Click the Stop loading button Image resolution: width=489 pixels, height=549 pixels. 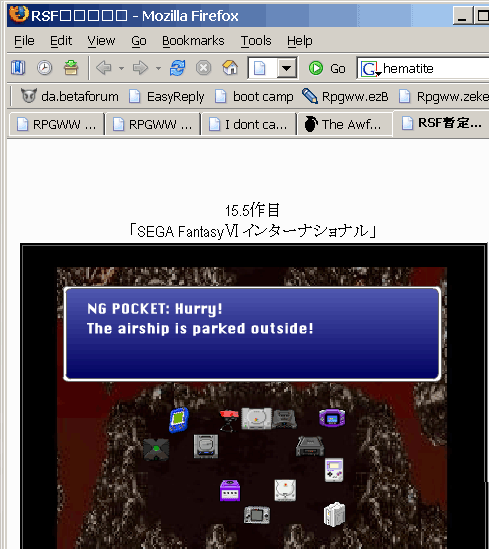pos(204,68)
